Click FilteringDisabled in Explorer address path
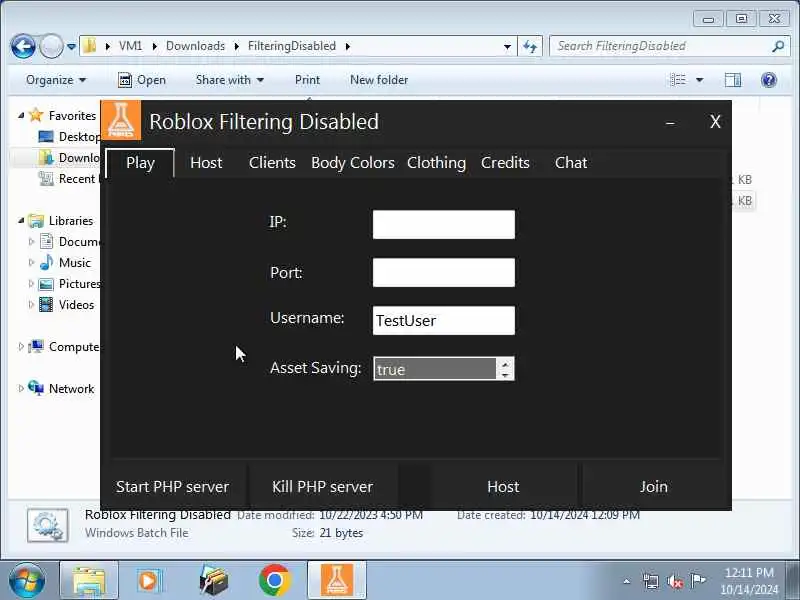Viewport: 800px width, 600px height. [x=292, y=46]
